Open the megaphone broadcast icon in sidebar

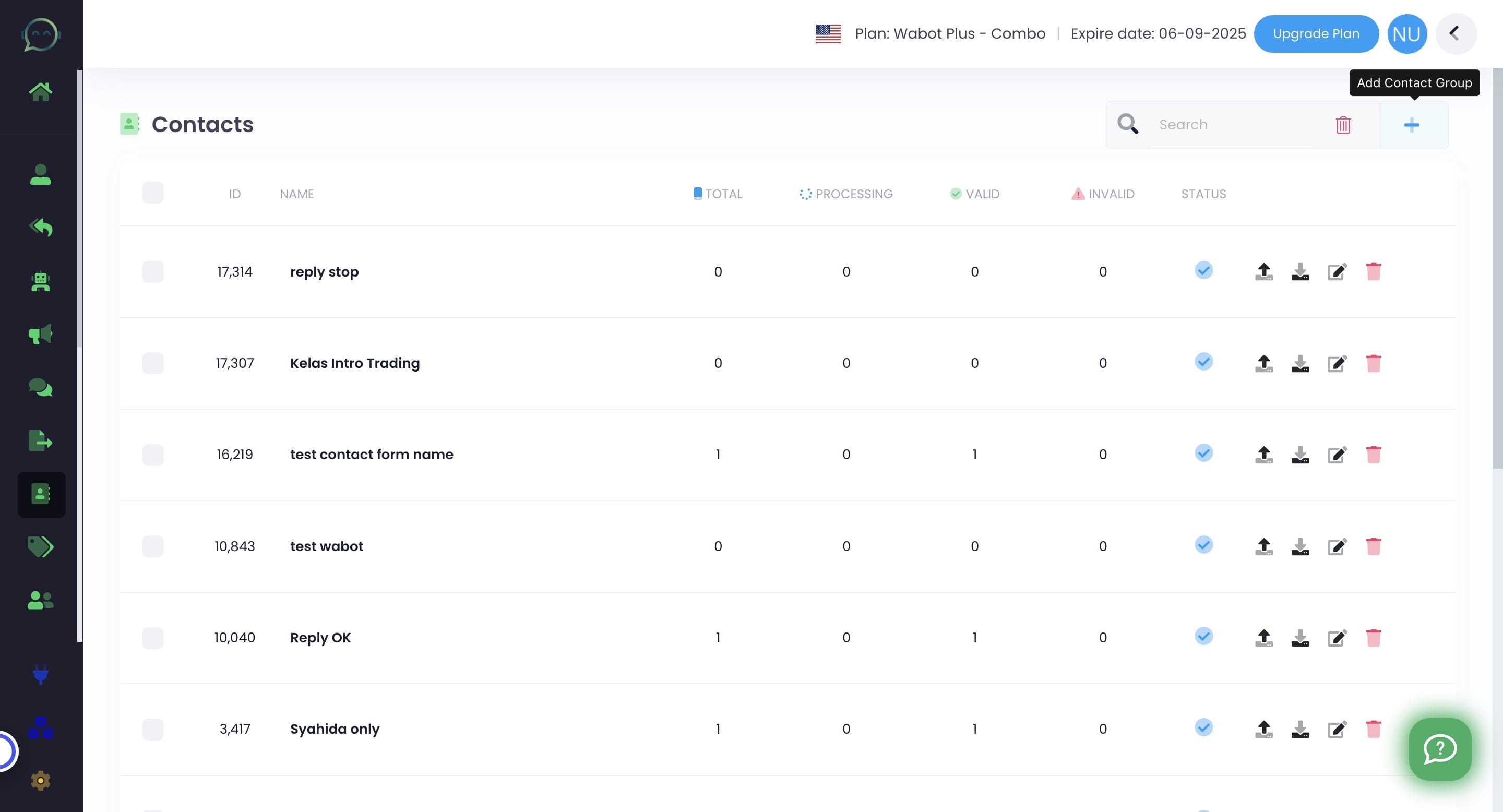tap(40, 335)
